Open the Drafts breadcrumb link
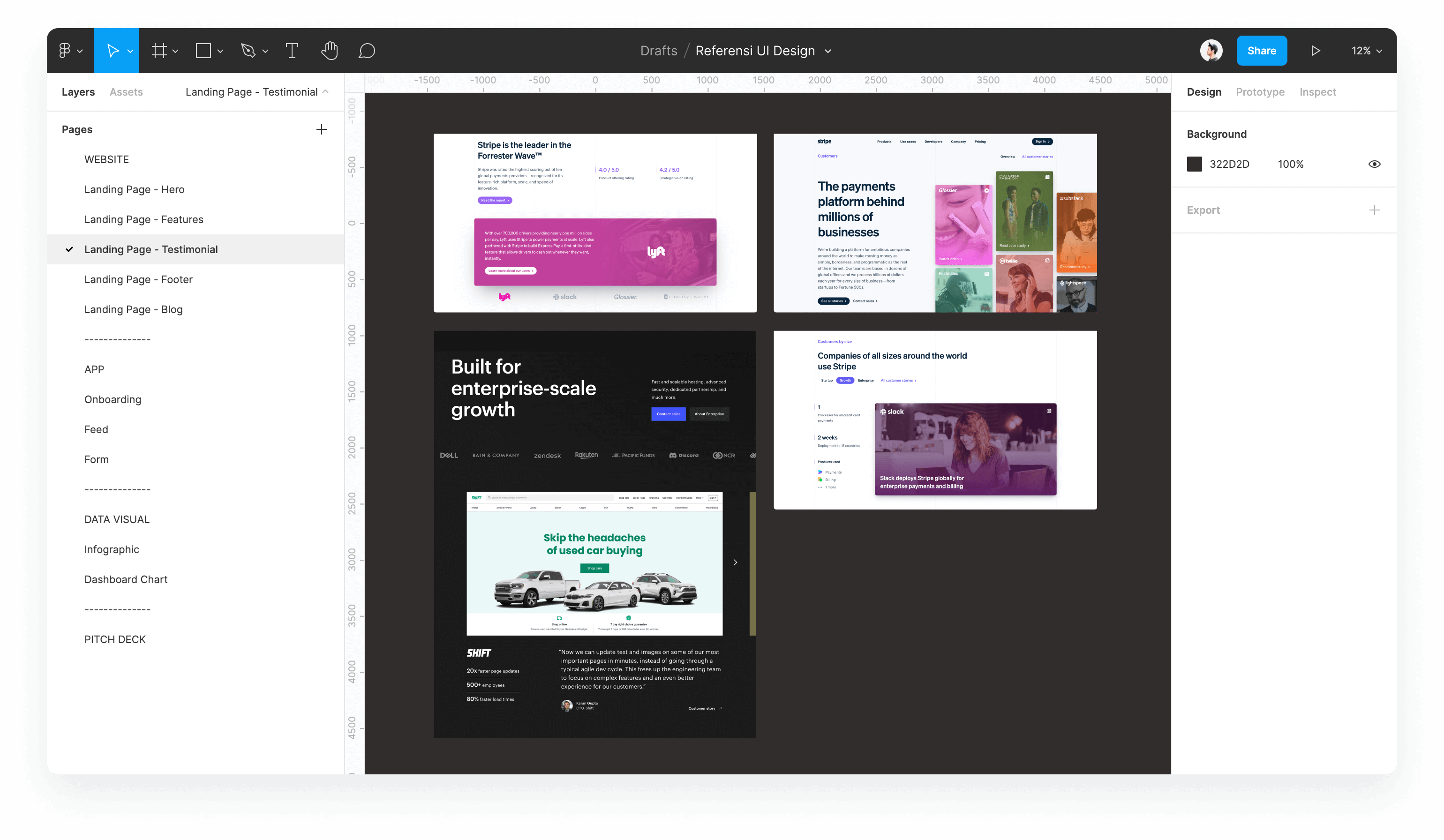Screen dimensions: 1444x840 [658, 51]
